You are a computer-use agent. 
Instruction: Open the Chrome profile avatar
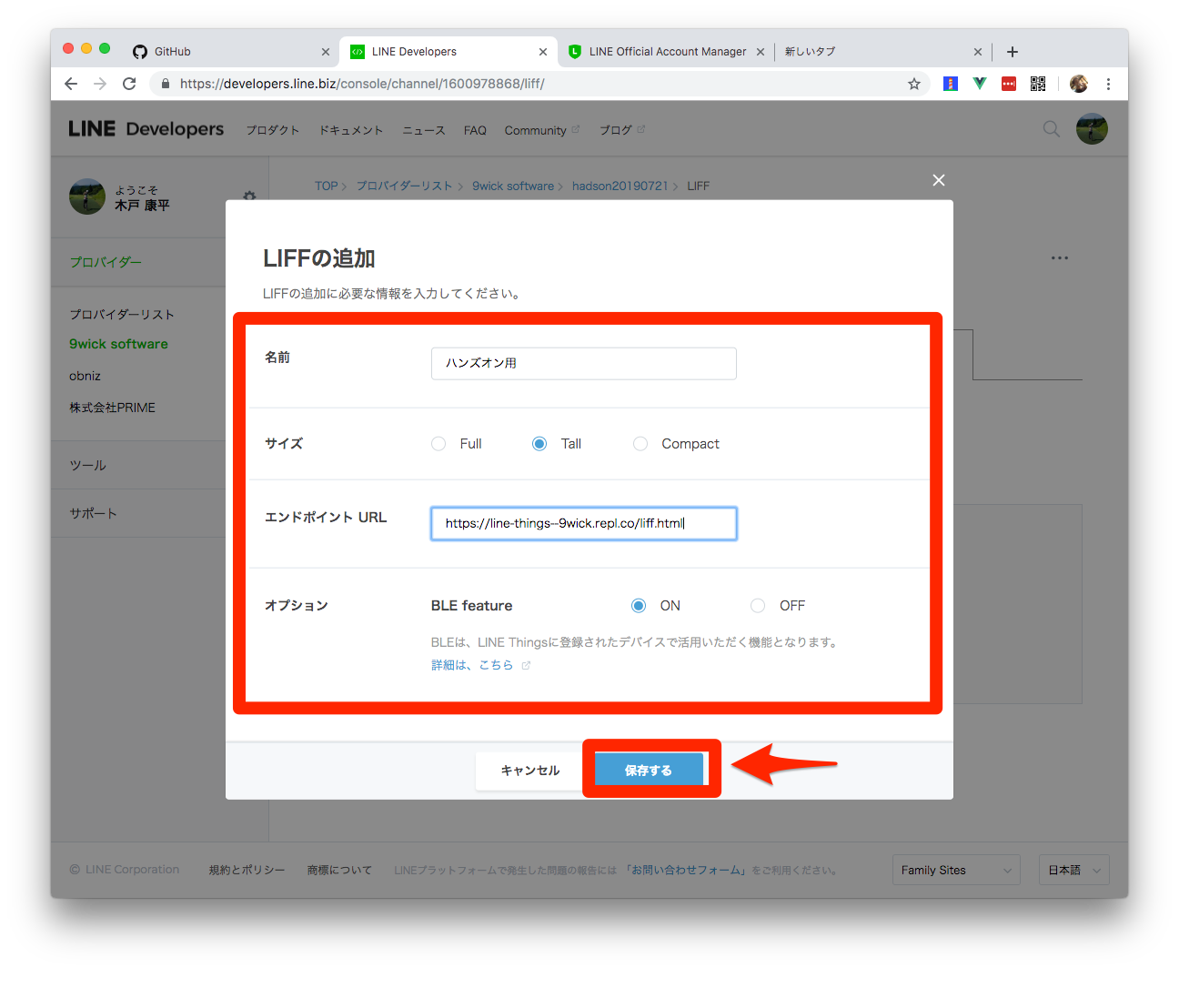pos(1079,84)
